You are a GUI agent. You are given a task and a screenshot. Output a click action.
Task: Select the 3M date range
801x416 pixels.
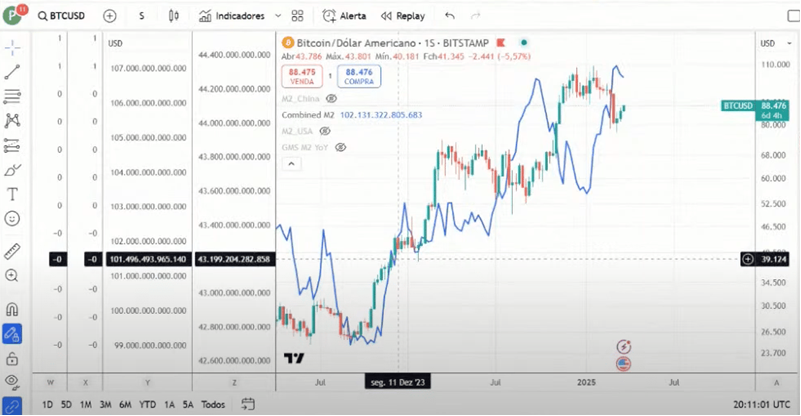[x=105, y=405]
